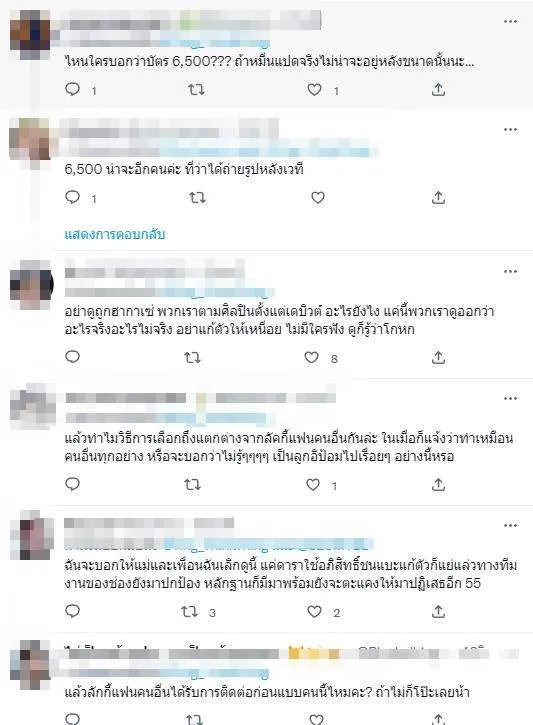Like the second tweet starting with 6,500
The image size is (533, 725).
click(x=318, y=198)
